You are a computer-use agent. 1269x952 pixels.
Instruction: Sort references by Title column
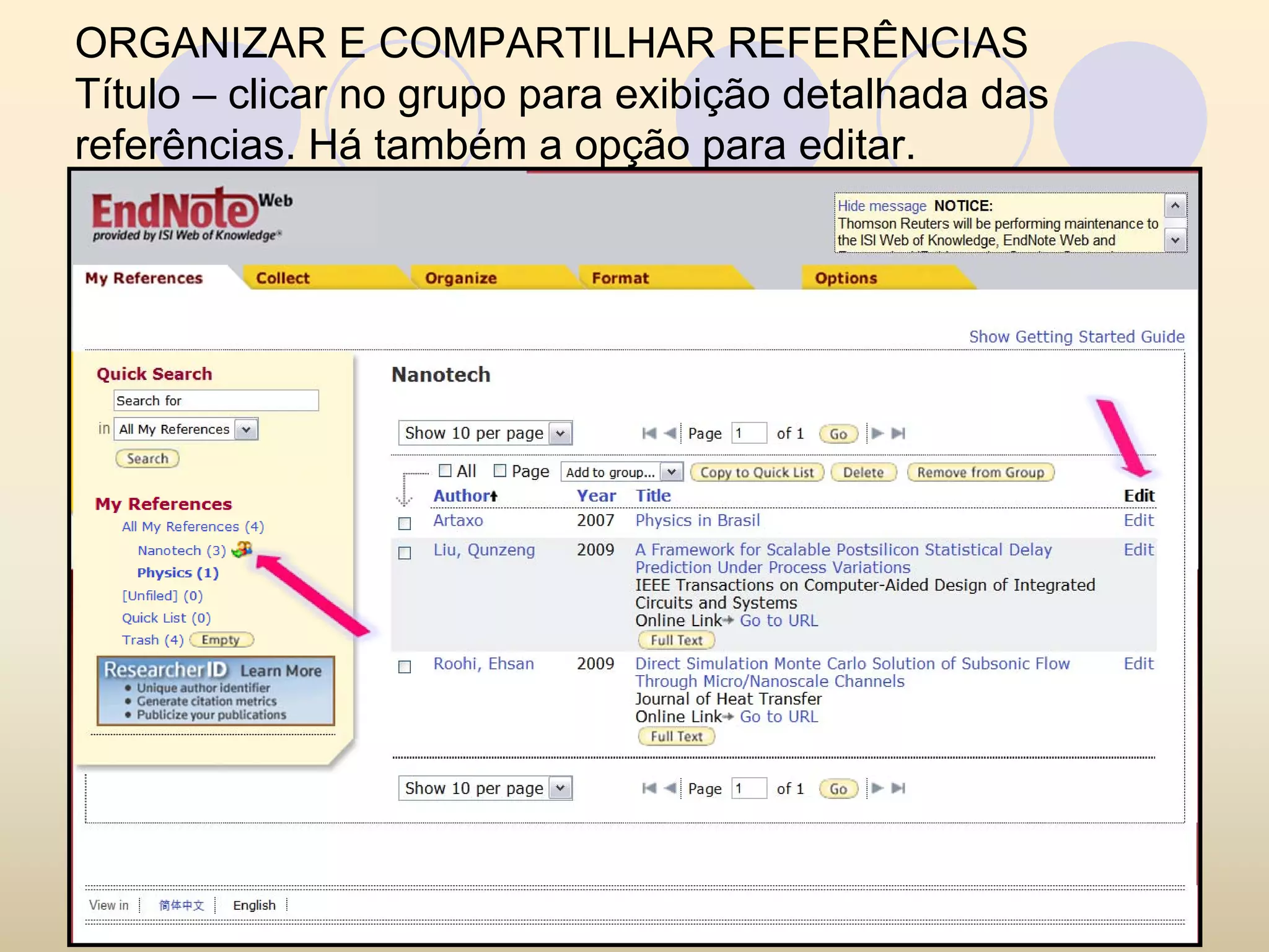[653, 496]
